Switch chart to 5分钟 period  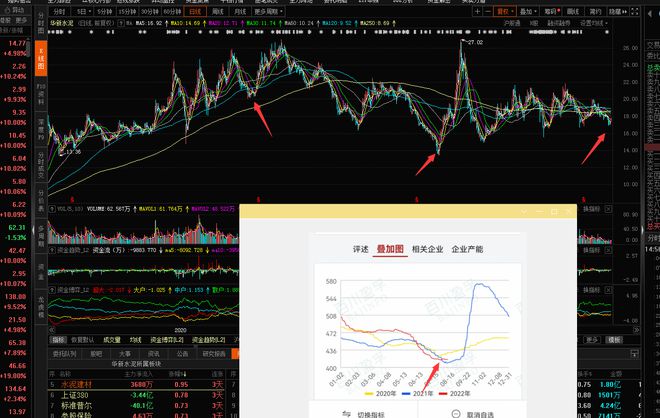point(104,12)
